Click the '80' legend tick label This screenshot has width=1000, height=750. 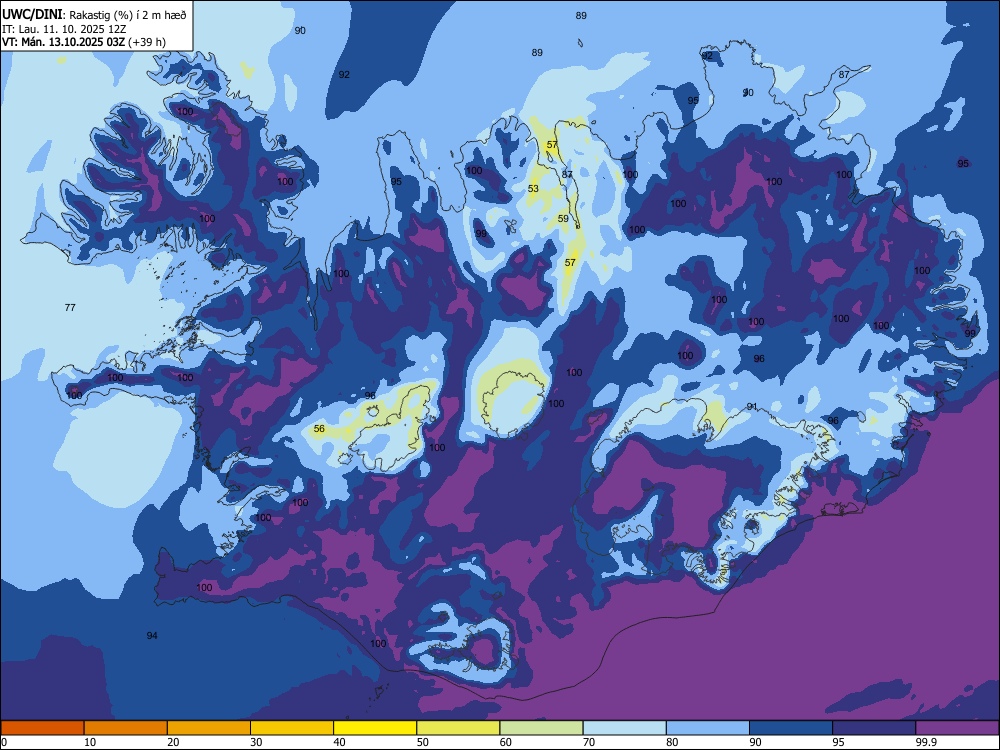[672, 742]
